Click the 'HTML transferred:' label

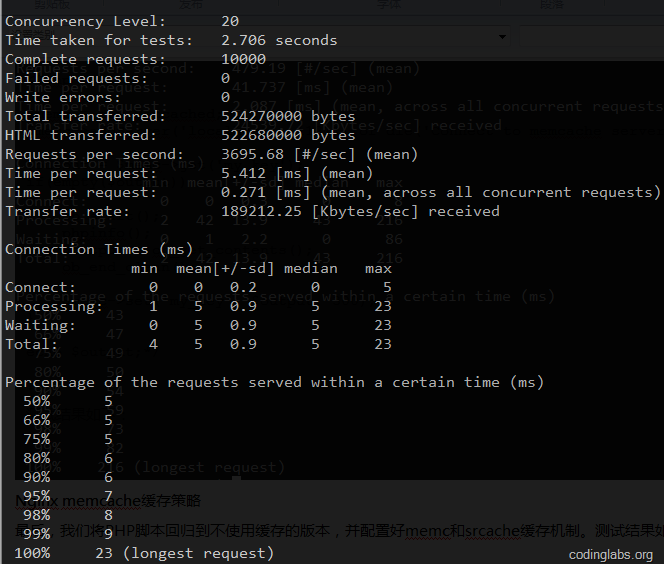click(x=80, y=135)
